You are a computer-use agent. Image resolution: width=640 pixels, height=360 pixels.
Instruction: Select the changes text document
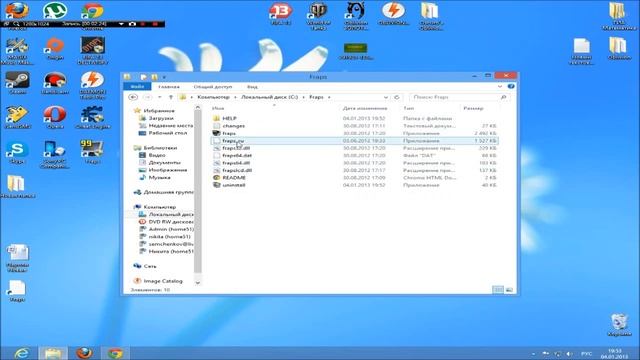point(233,126)
